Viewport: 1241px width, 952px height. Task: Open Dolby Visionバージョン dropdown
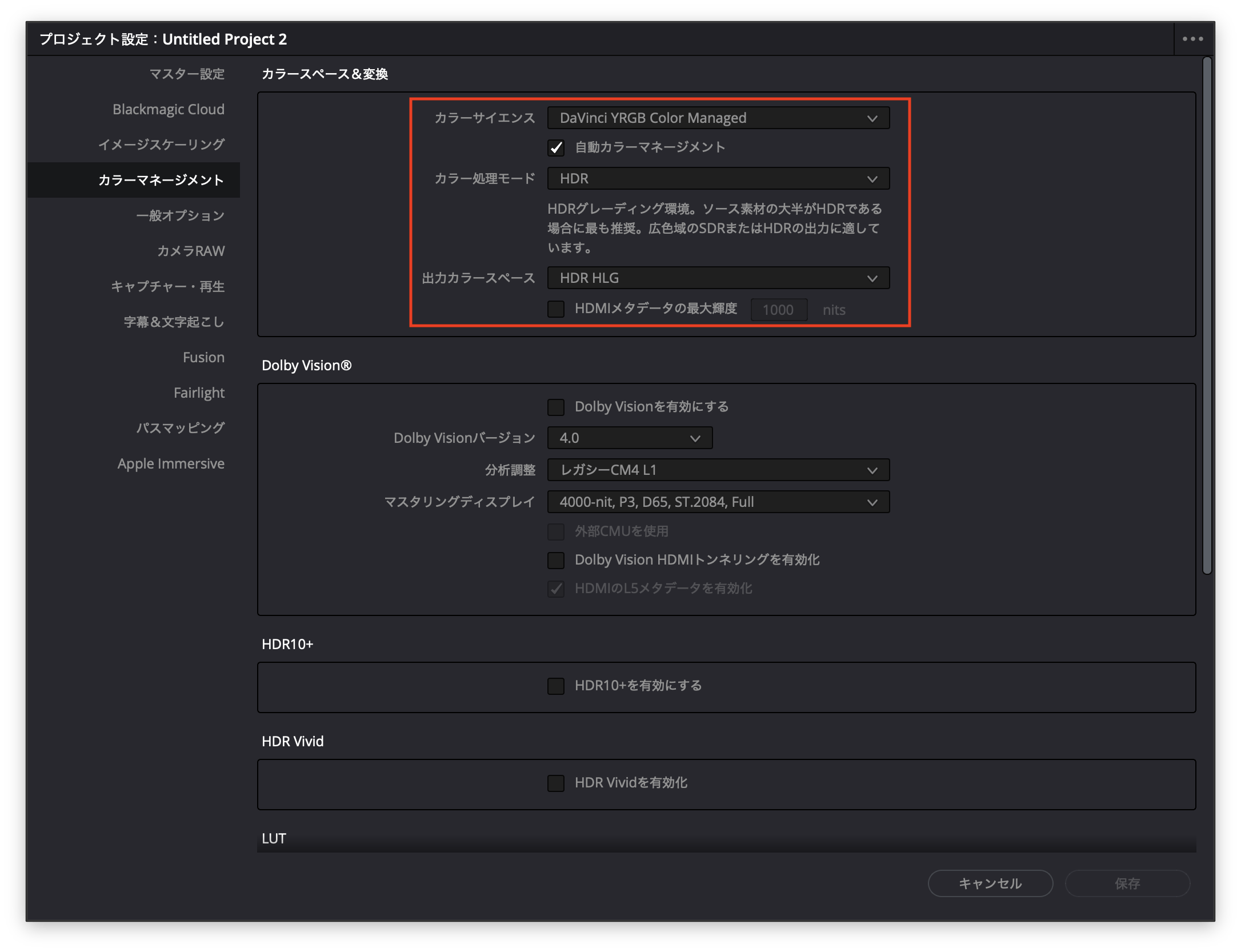click(x=630, y=438)
